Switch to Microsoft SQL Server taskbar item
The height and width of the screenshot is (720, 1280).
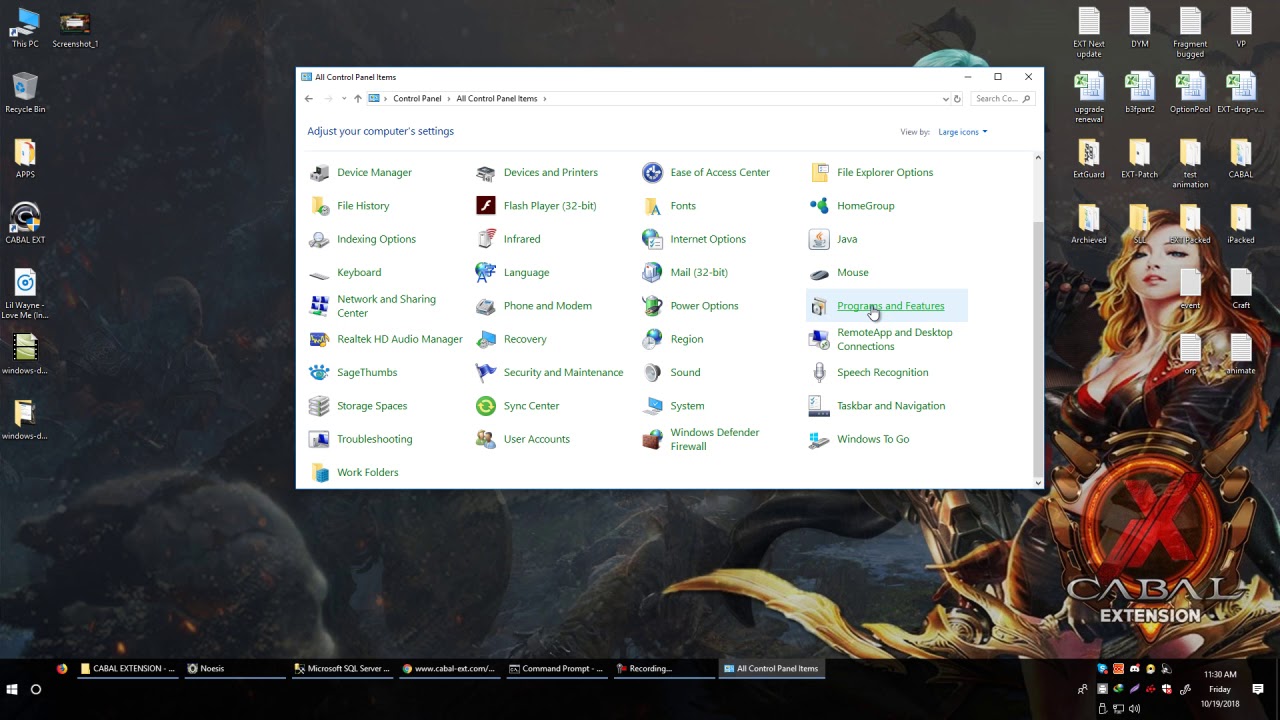click(x=342, y=669)
